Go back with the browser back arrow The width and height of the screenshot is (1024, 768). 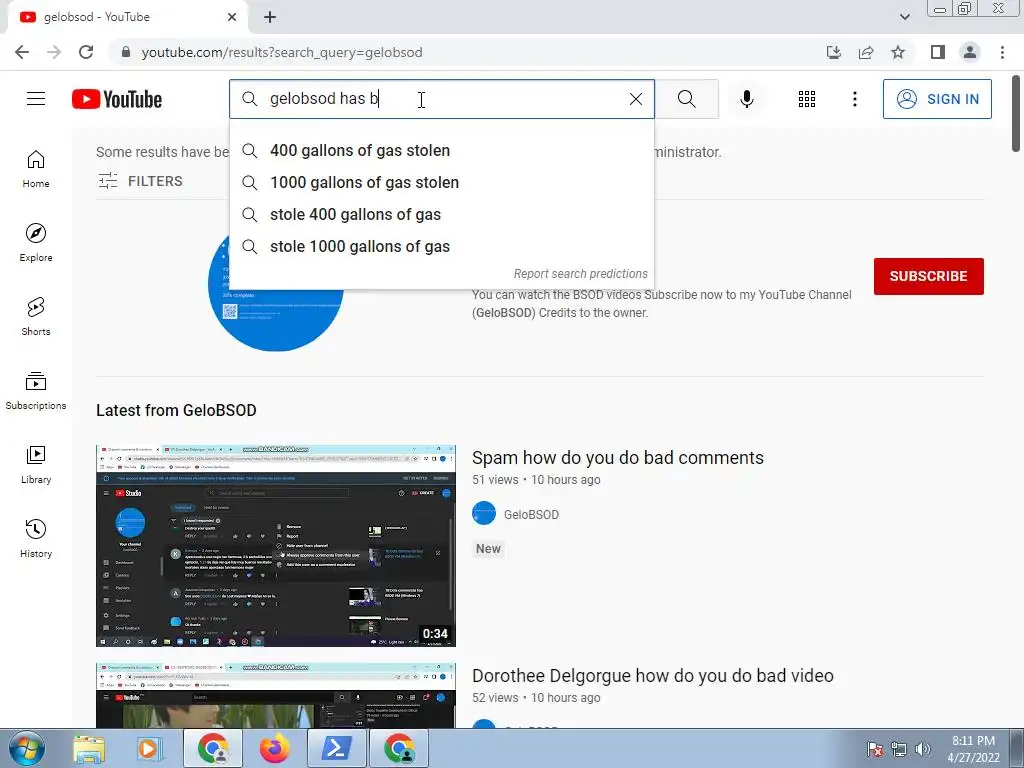point(22,52)
